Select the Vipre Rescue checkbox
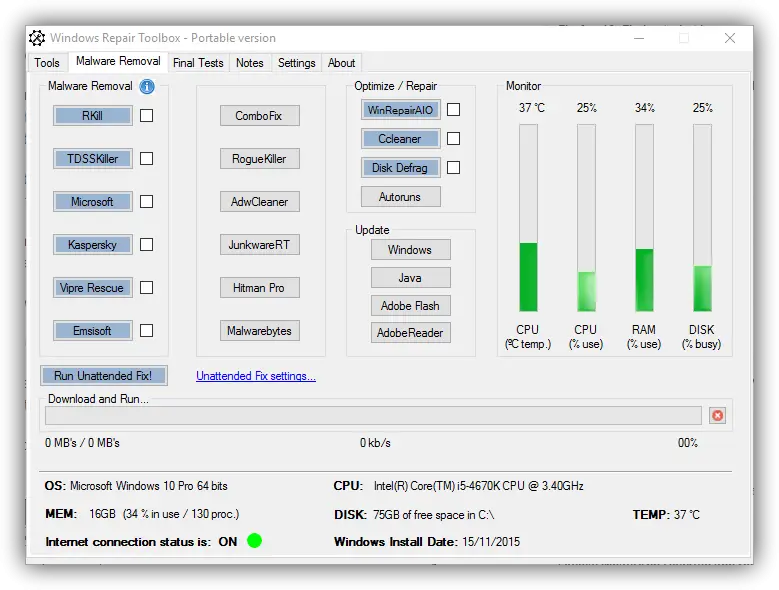779x590 pixels. (147, 288)
